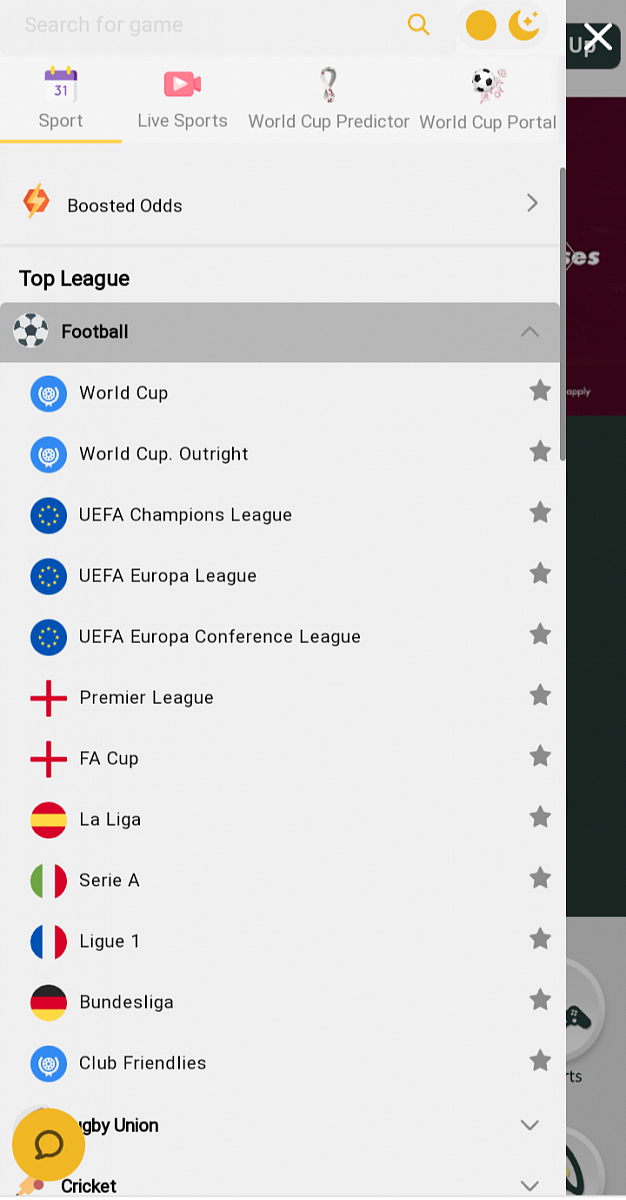
Task: Open the chat support bubble
Action: (48, 1145)
